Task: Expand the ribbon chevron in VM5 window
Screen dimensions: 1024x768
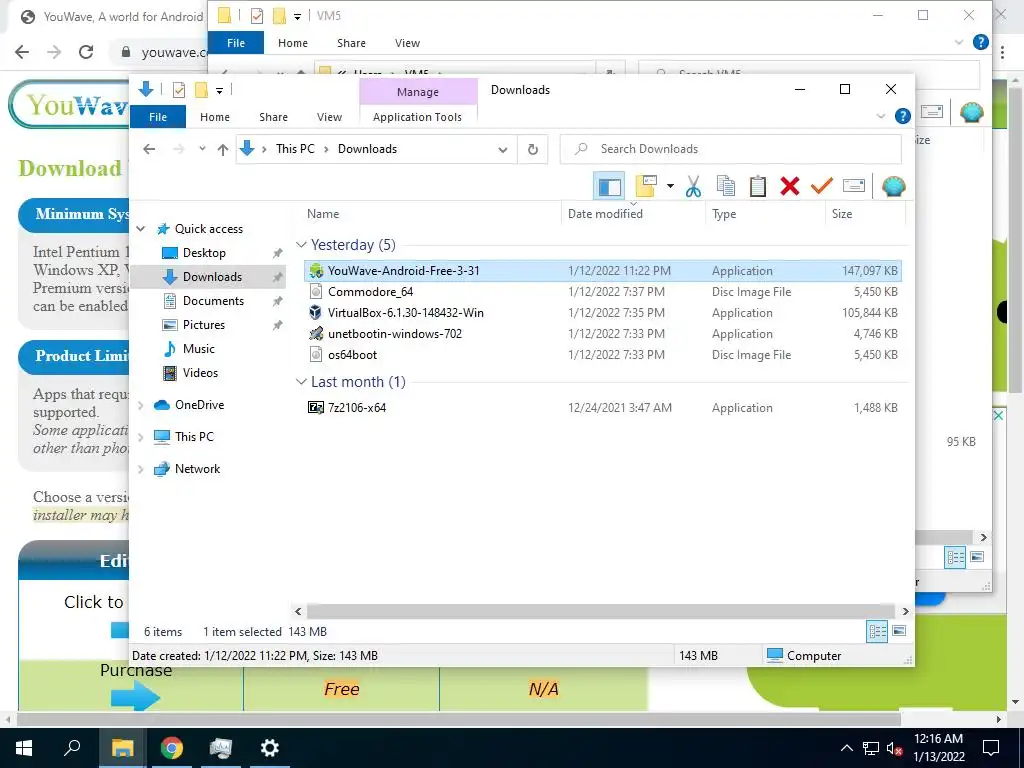Action: click(959, 42)
